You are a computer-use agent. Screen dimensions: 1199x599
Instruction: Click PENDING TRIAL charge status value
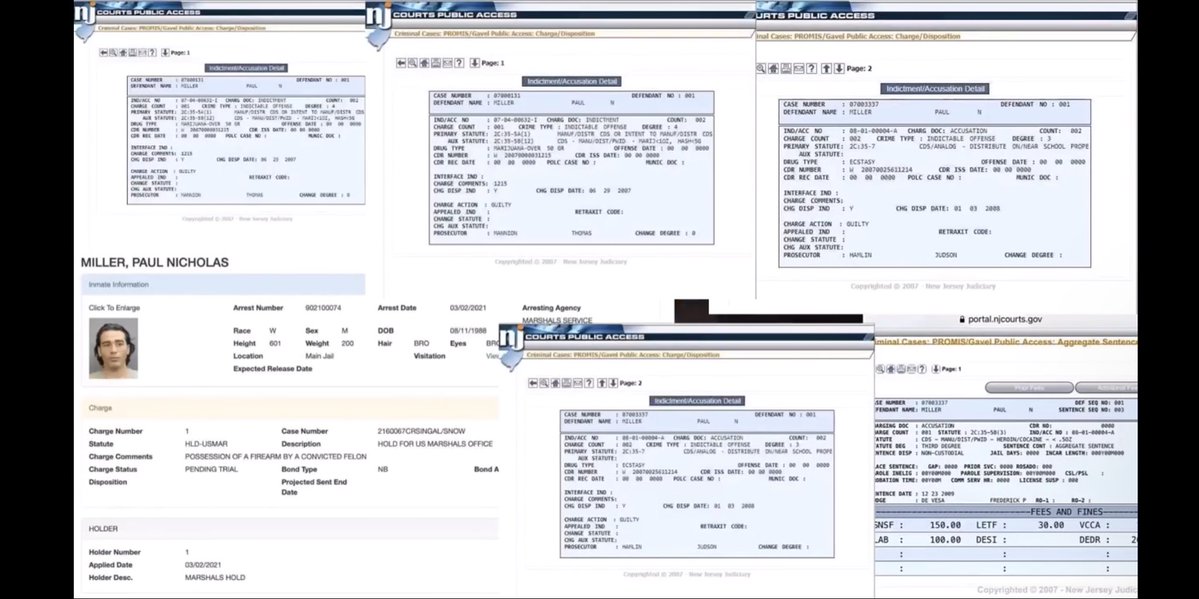point(211,469)
